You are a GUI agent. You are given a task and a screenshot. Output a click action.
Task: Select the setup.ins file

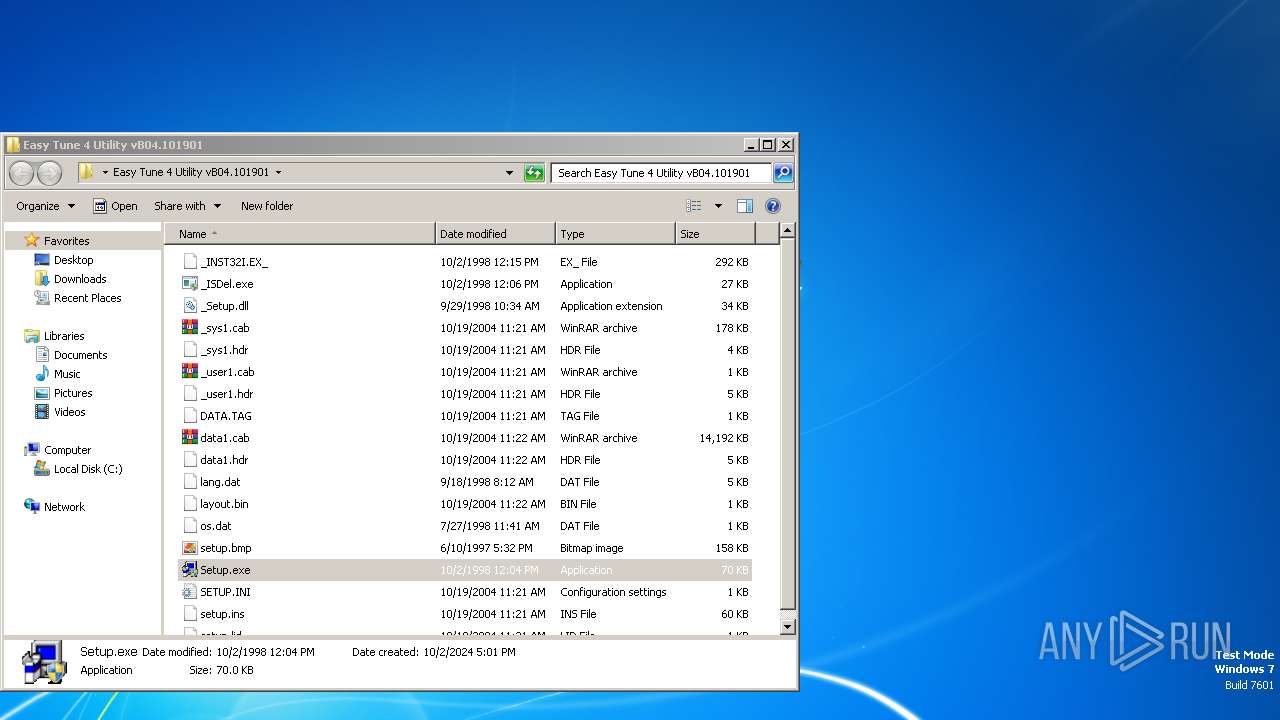222,614
